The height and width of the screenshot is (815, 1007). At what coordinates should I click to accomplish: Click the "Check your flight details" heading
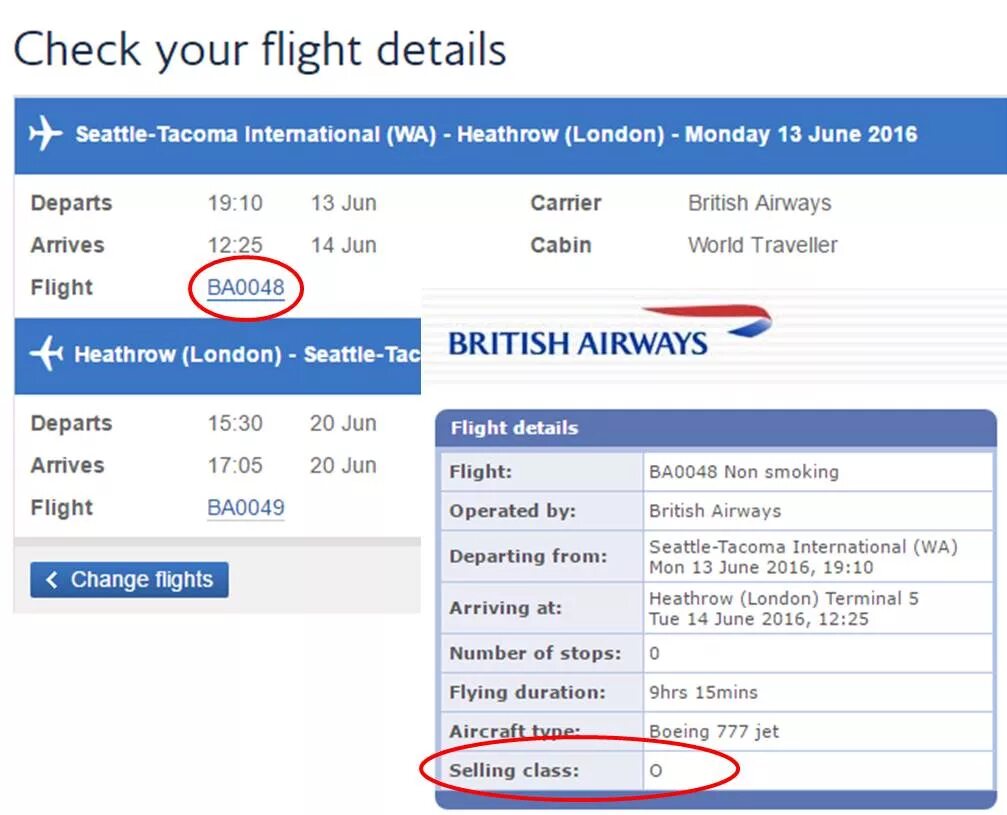(x=260, y=49)
